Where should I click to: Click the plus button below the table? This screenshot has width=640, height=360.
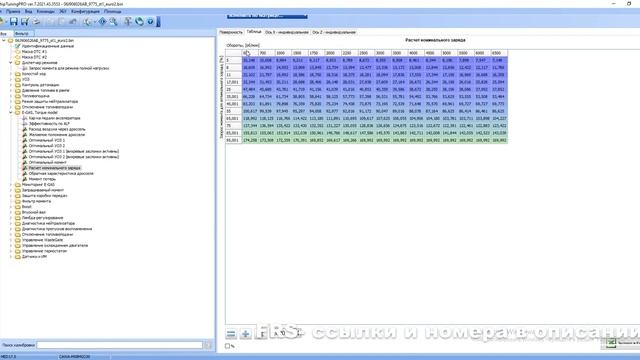(x=245, y=334)
